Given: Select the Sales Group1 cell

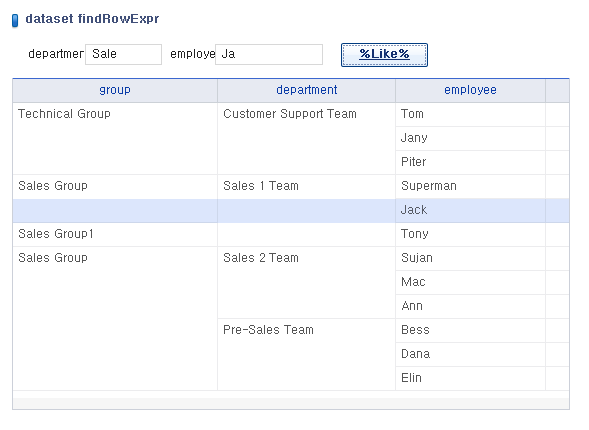Looking at the screenshot, I should (x=115, y=234).
